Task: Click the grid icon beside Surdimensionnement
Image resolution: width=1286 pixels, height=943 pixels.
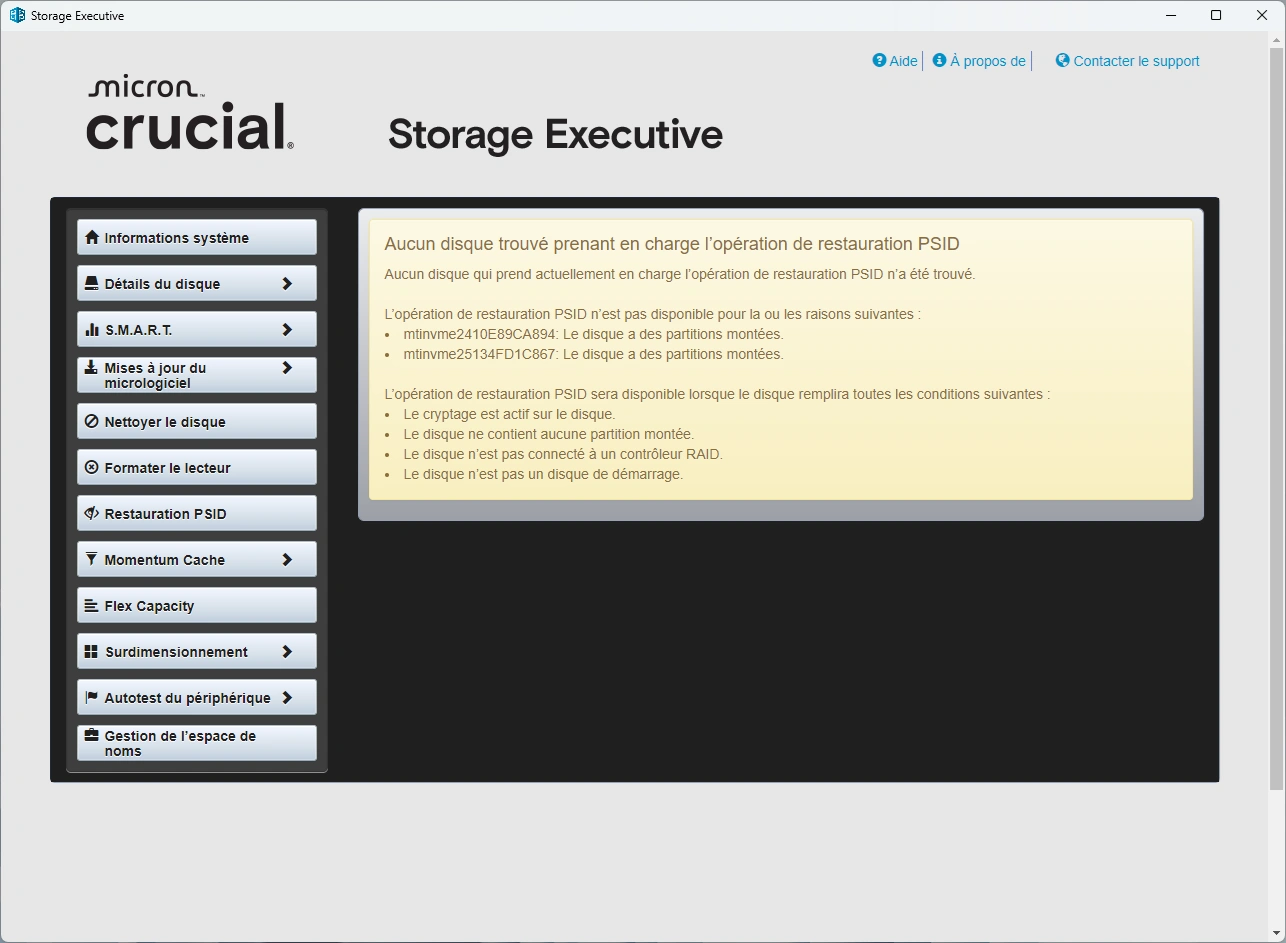Action: point(92,651)
